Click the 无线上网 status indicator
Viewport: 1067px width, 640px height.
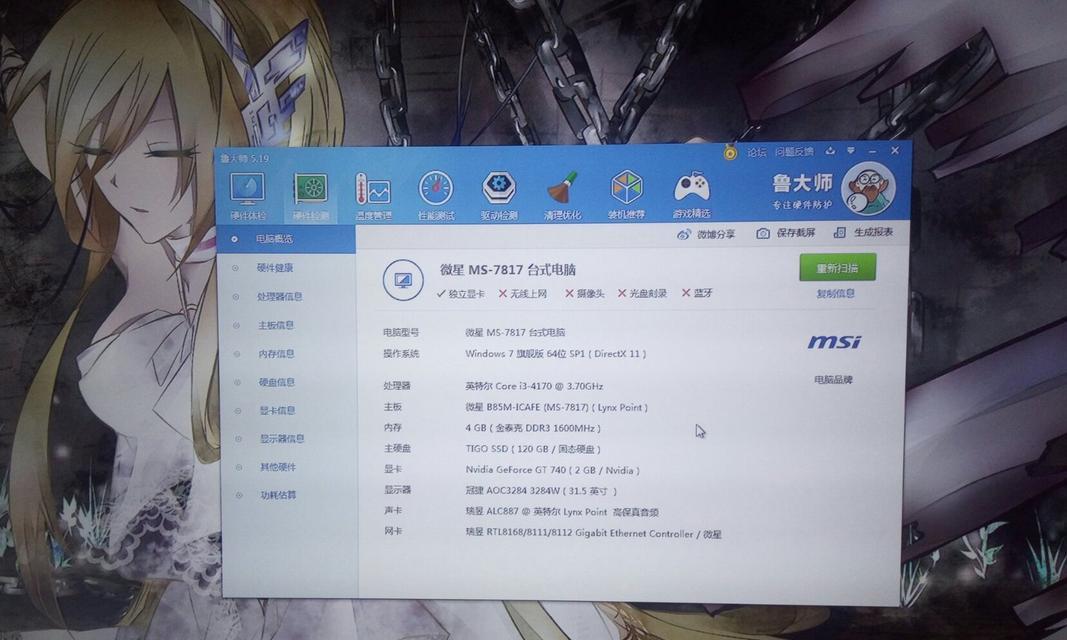tap(523, 294)
